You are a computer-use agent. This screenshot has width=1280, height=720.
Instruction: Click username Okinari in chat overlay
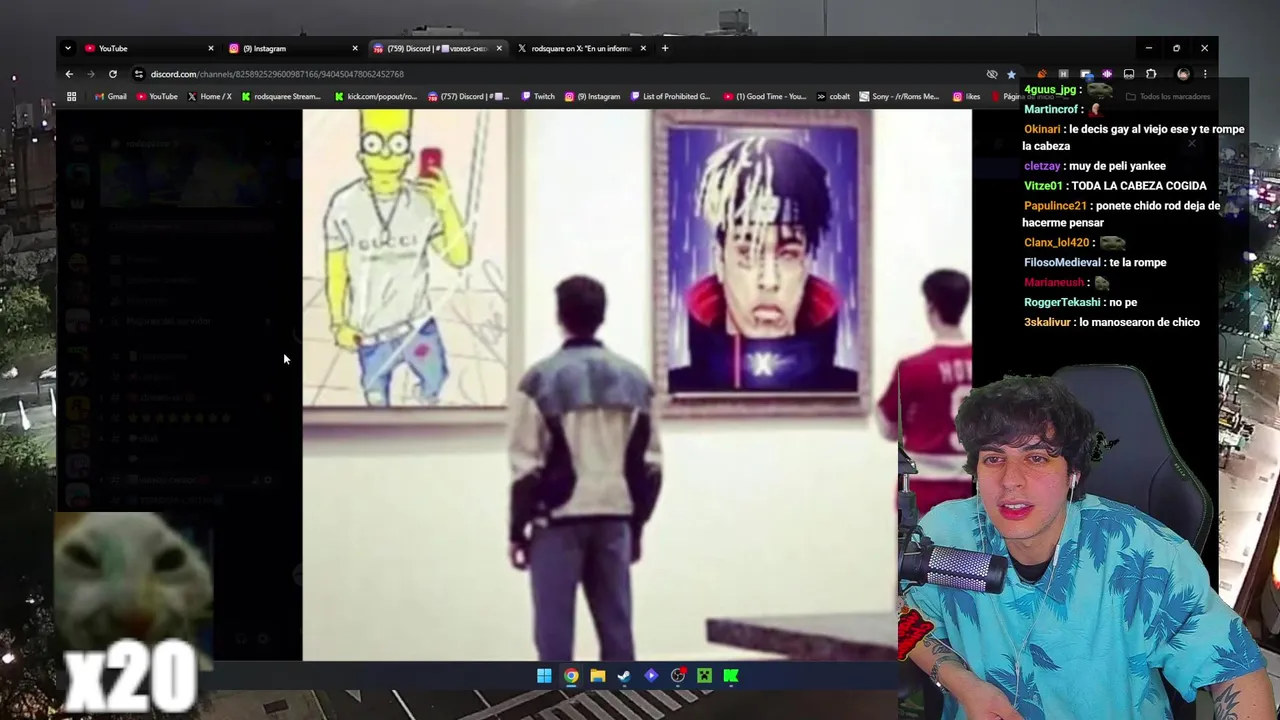[x=1042, y=129]
